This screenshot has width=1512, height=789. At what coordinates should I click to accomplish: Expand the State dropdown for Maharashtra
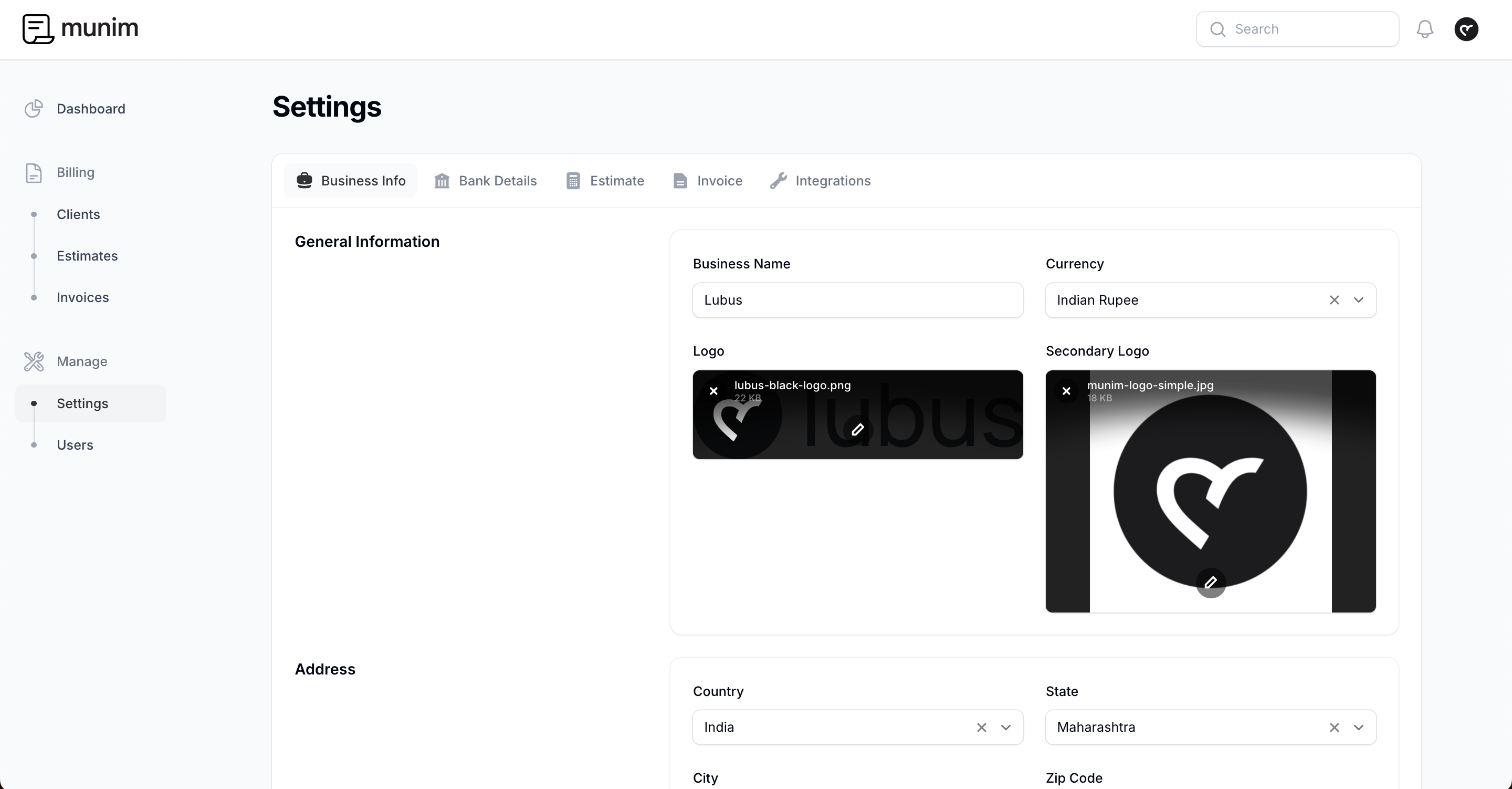pos(1359,728)
